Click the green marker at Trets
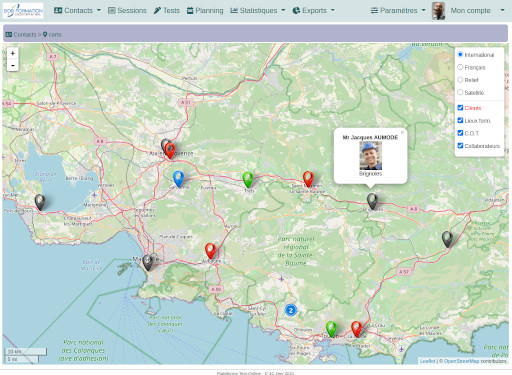This screenshot has height=375, width=512. [x=248, y=180]
